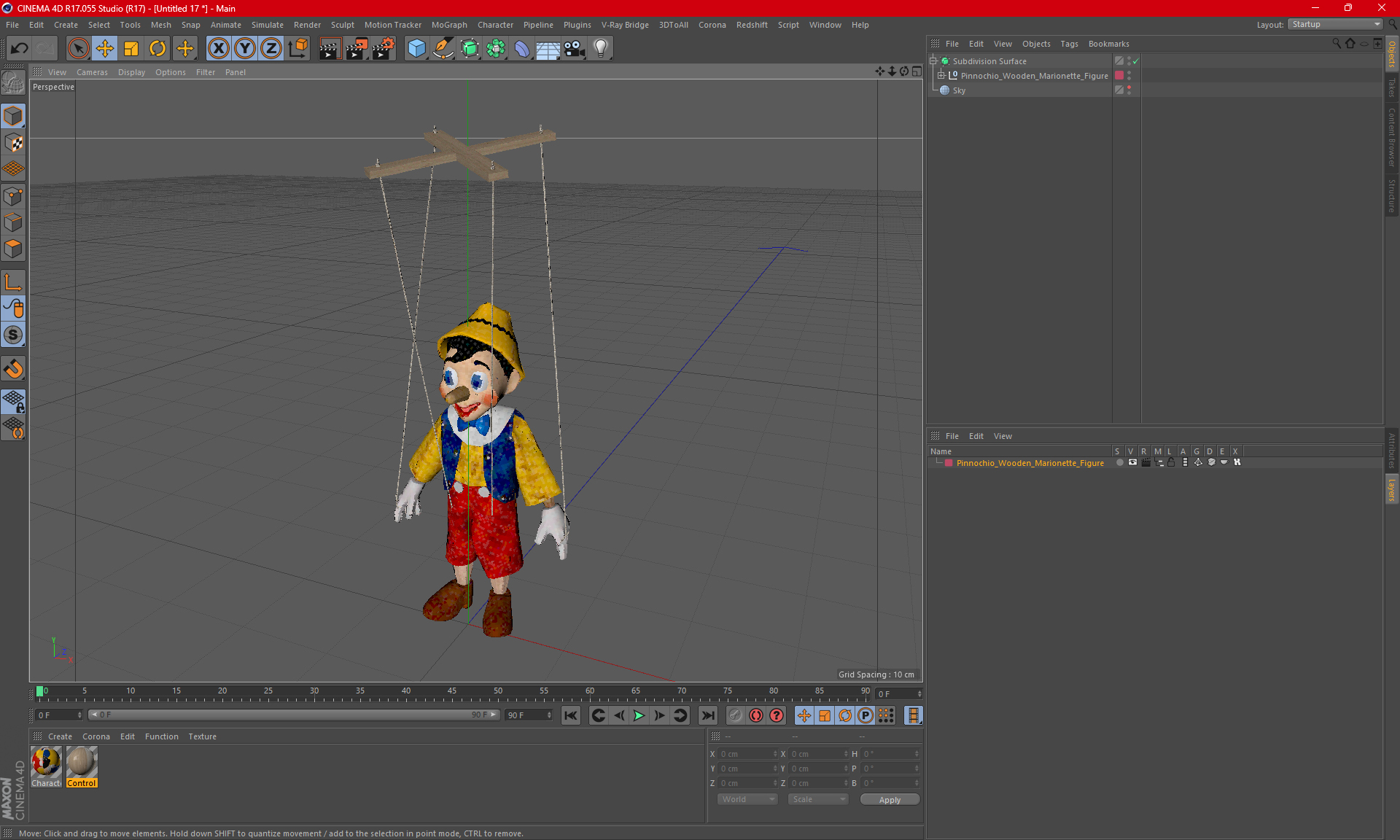Image resolution: width=1400 pixels, height=840 pixels.
Task: Activate the Rotate tool
Action: click(157, 49)
